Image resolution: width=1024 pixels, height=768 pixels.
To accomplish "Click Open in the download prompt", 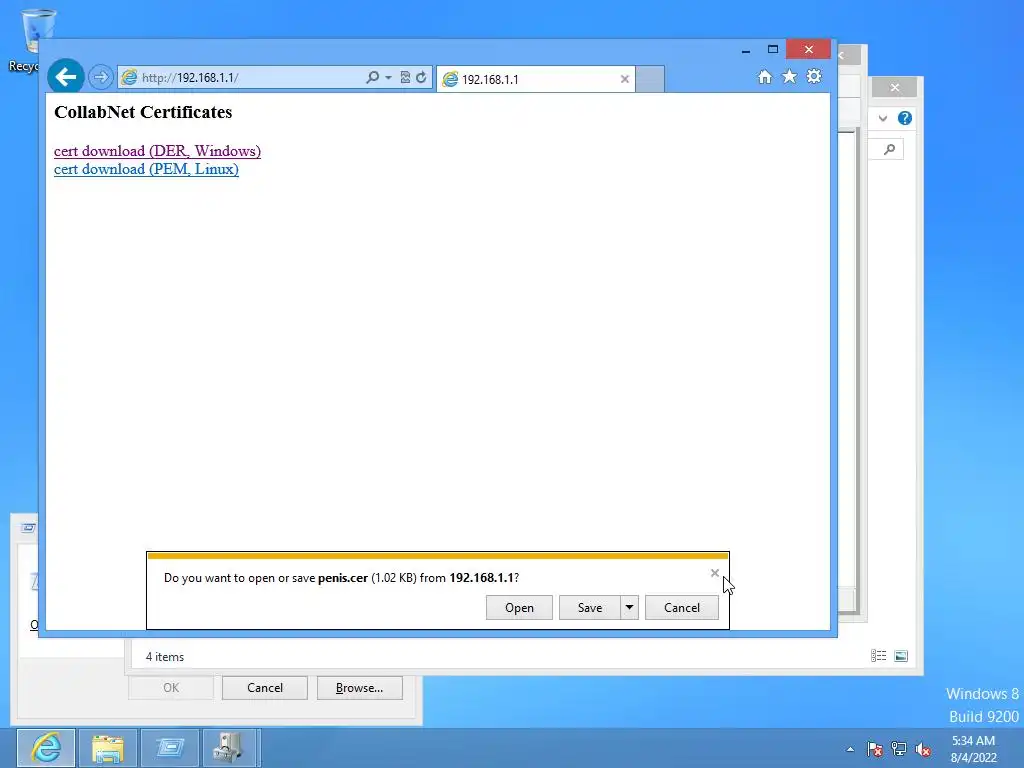I will point(519,607).
